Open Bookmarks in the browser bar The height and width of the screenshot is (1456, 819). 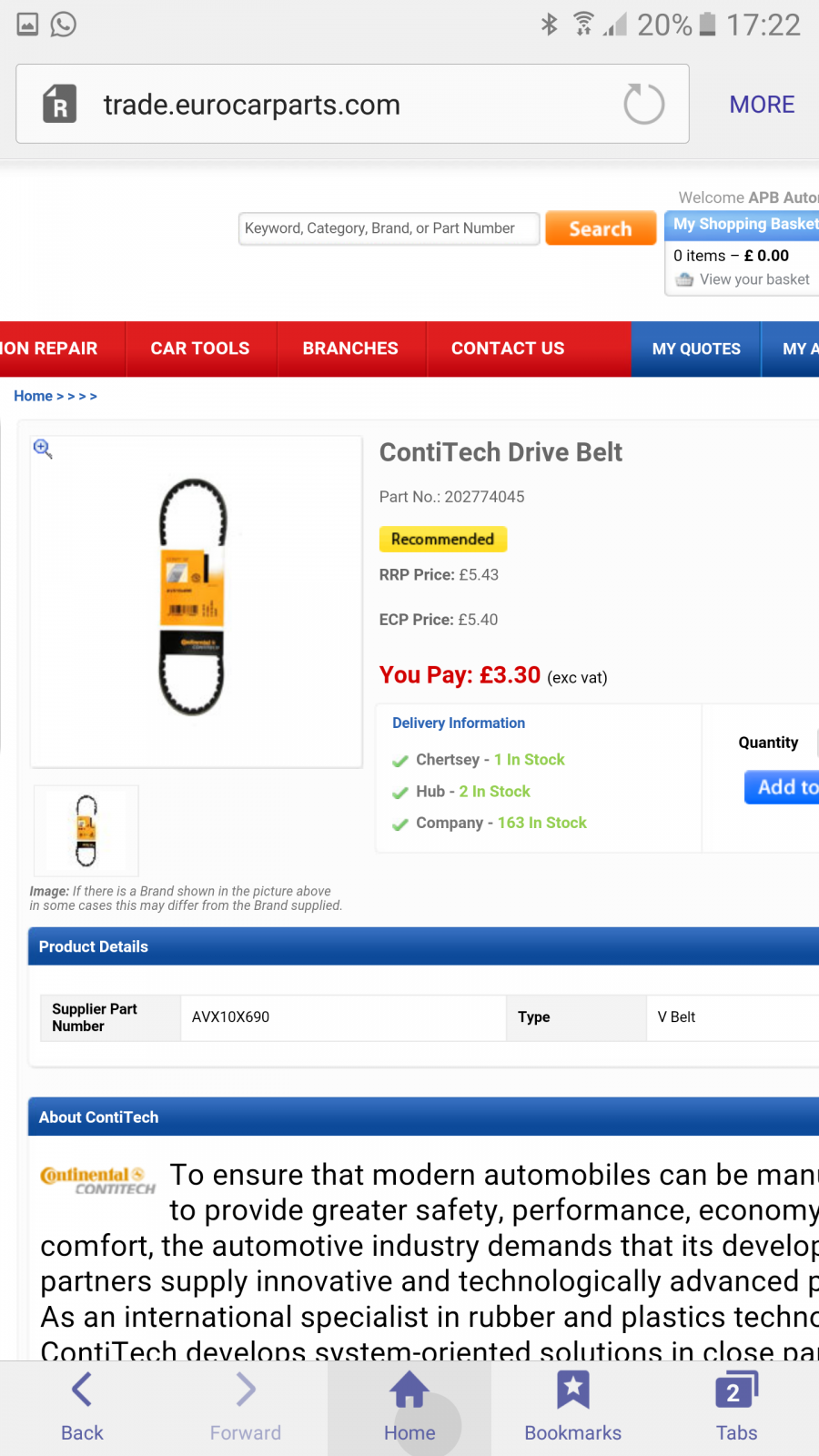(573, 1407)
